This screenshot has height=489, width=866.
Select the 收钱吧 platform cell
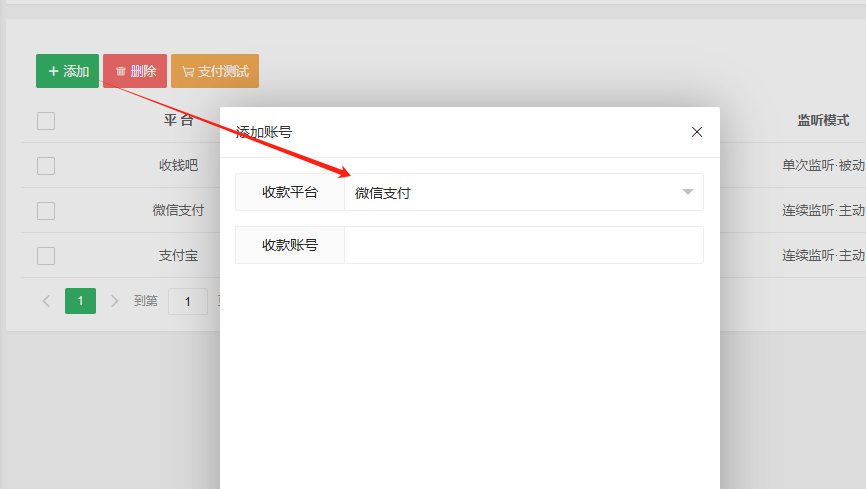pos(178,166)
